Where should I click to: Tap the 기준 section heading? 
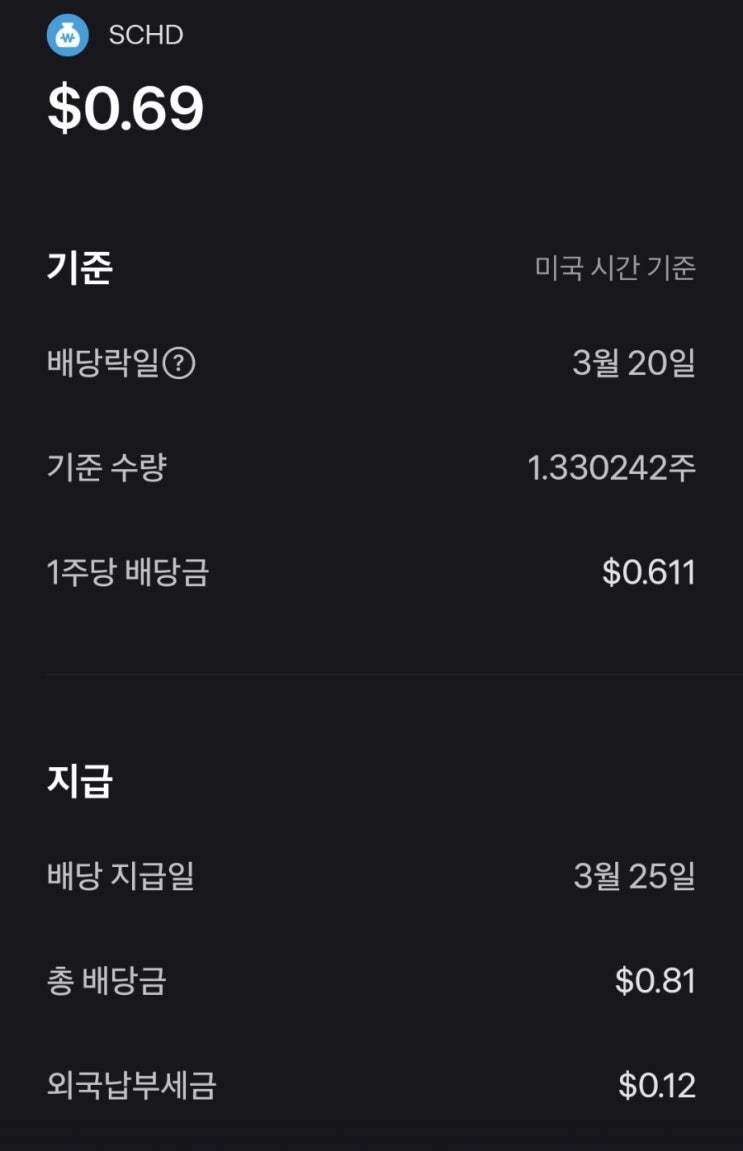pos(80,268)
